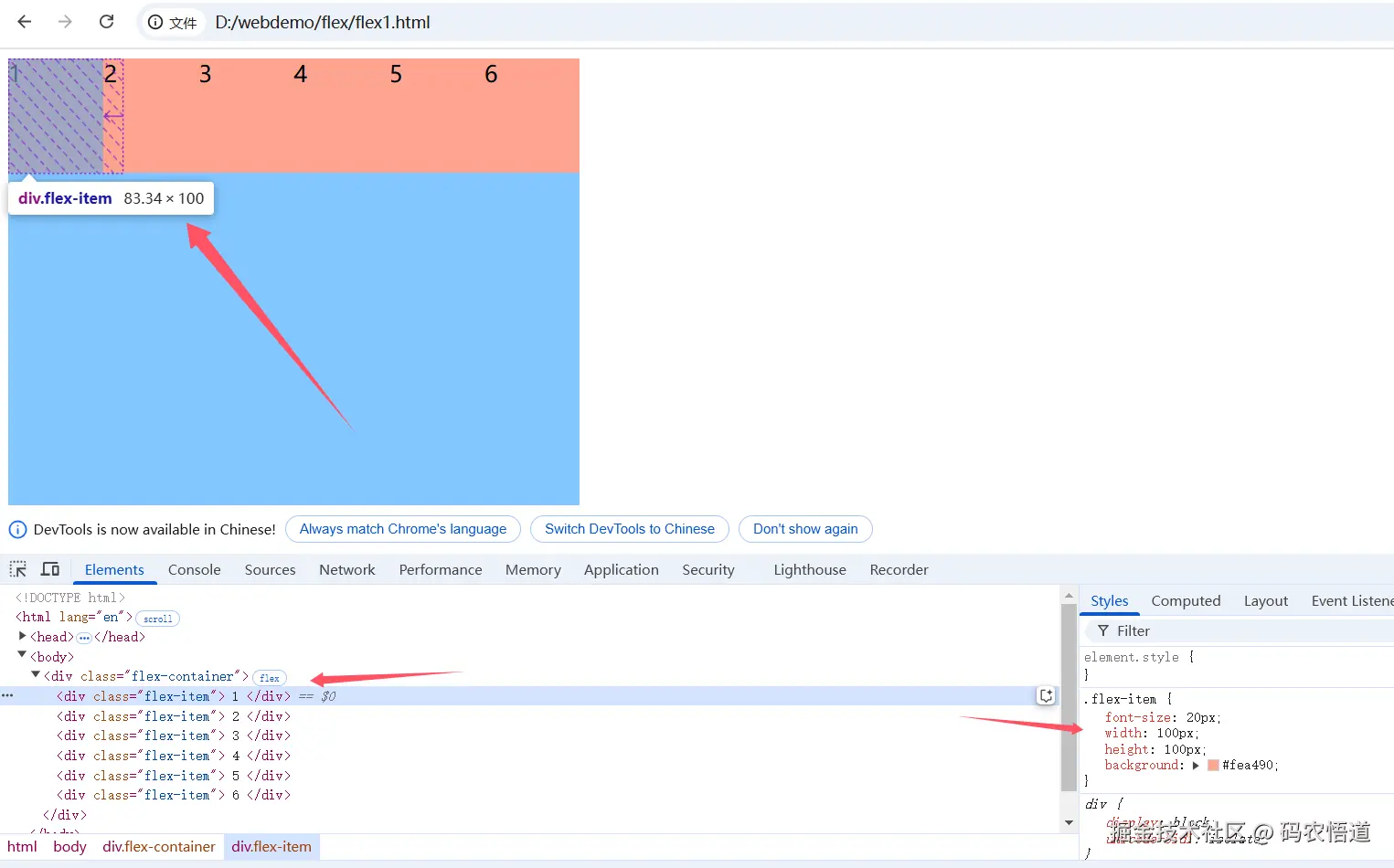Collapse the body element node
The image size is (1394, 868).
pos(23,655)
